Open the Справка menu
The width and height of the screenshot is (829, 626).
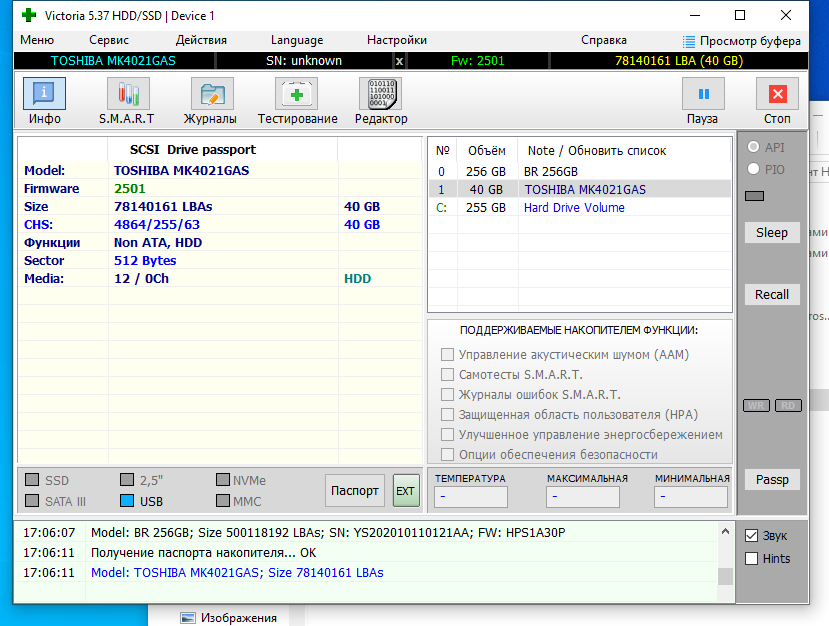[604, 40]
